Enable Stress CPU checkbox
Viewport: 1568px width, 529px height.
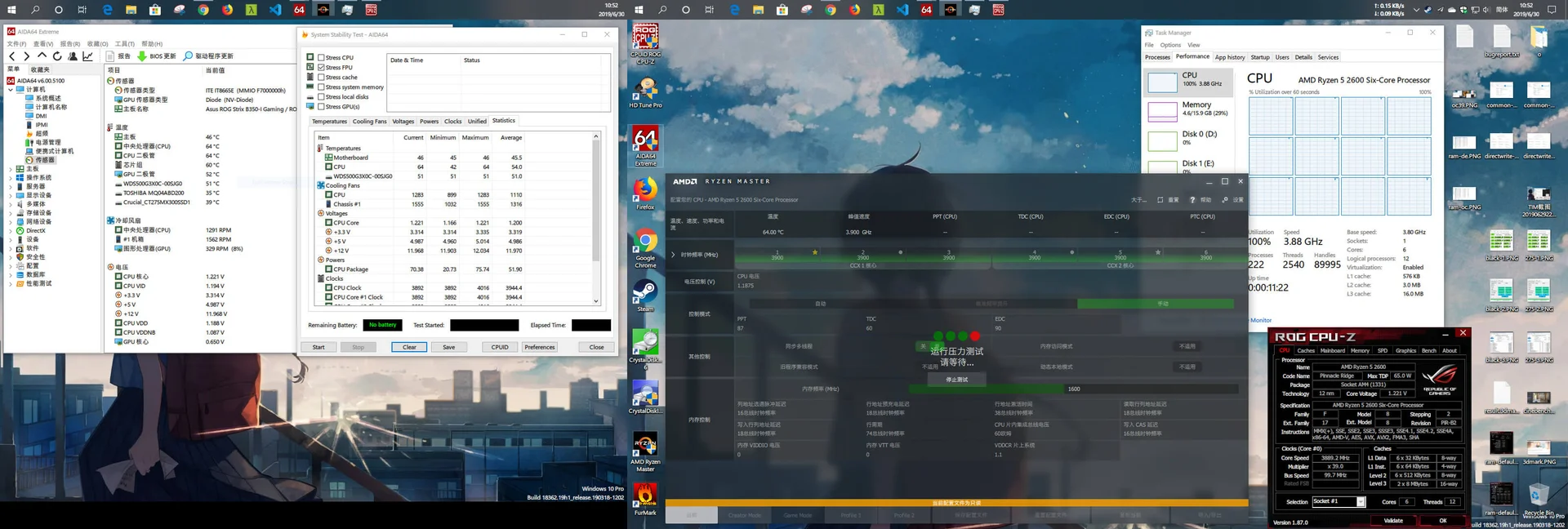pyautogui.click(x=321, y=57)
